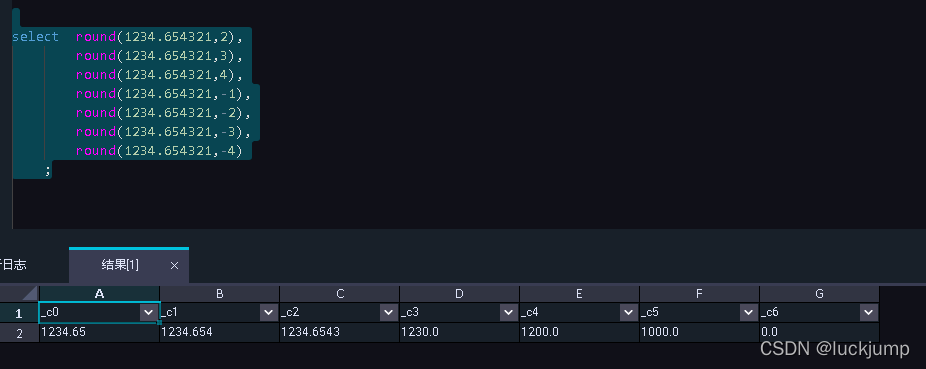The height and width of the screenshot is (369, 926).
Task: Select column A header
Action: click(x=99, y=294)
